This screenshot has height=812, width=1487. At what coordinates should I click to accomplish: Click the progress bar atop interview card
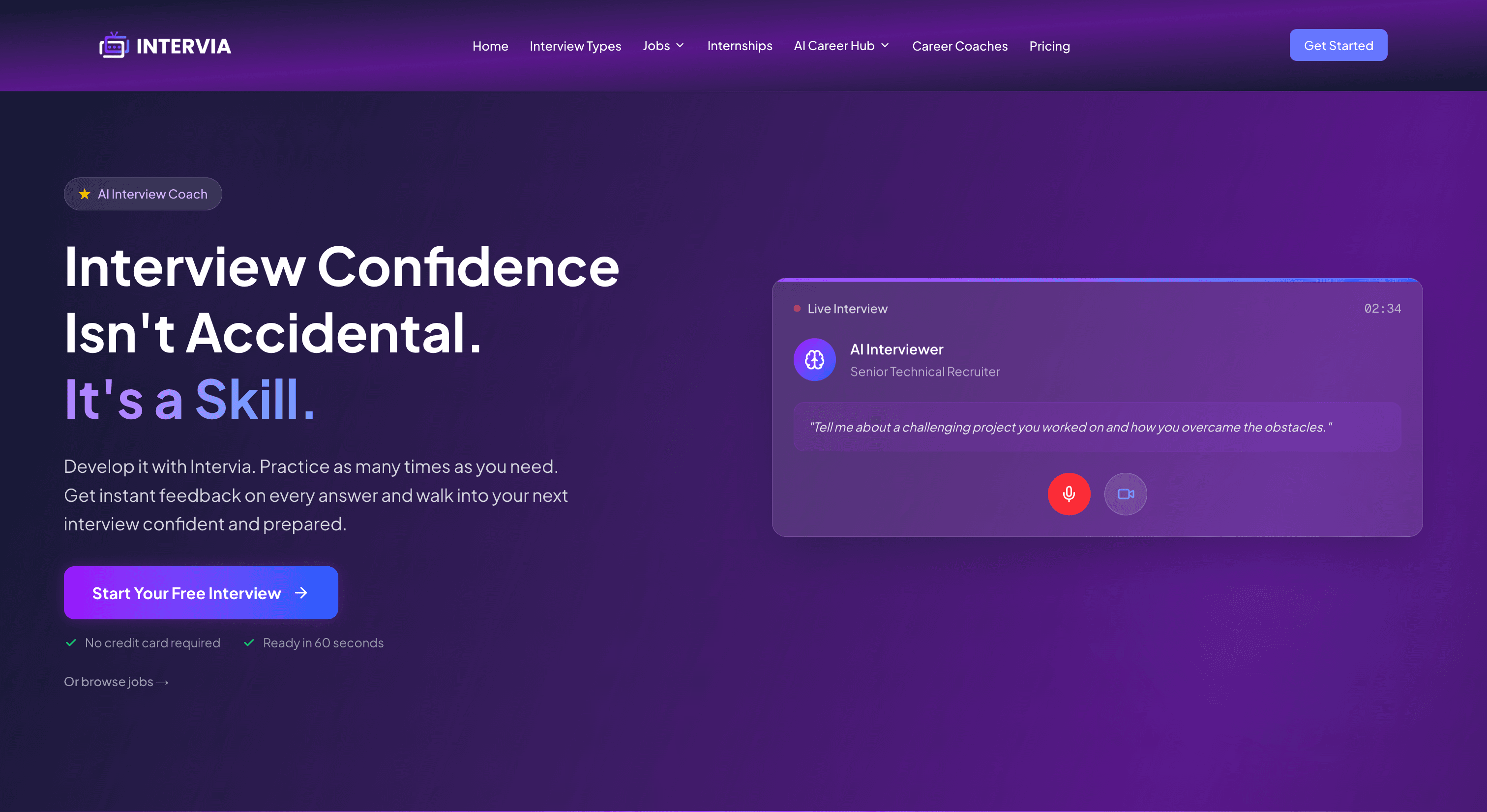tap(1097, 280)
